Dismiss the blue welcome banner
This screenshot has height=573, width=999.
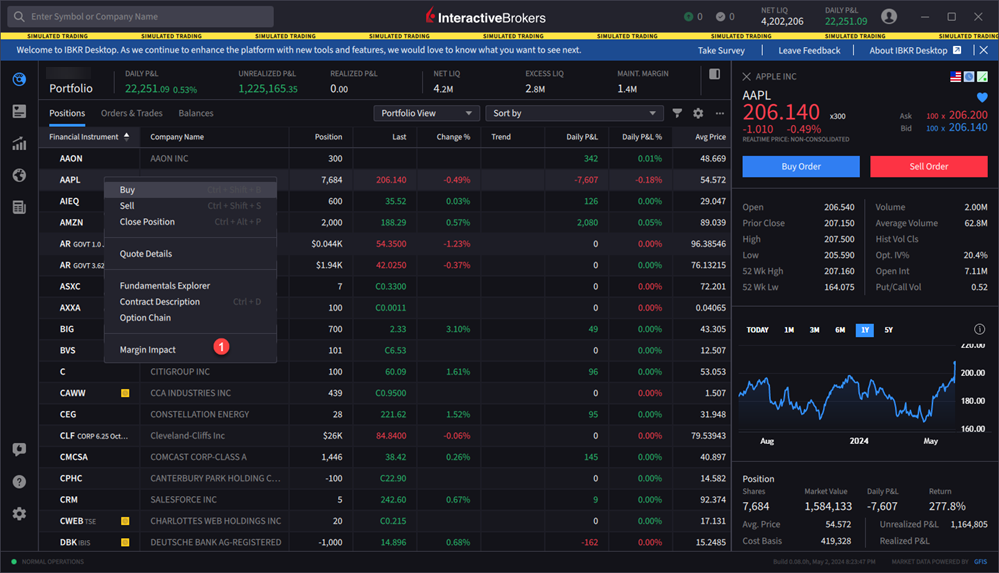pos(984,50)
